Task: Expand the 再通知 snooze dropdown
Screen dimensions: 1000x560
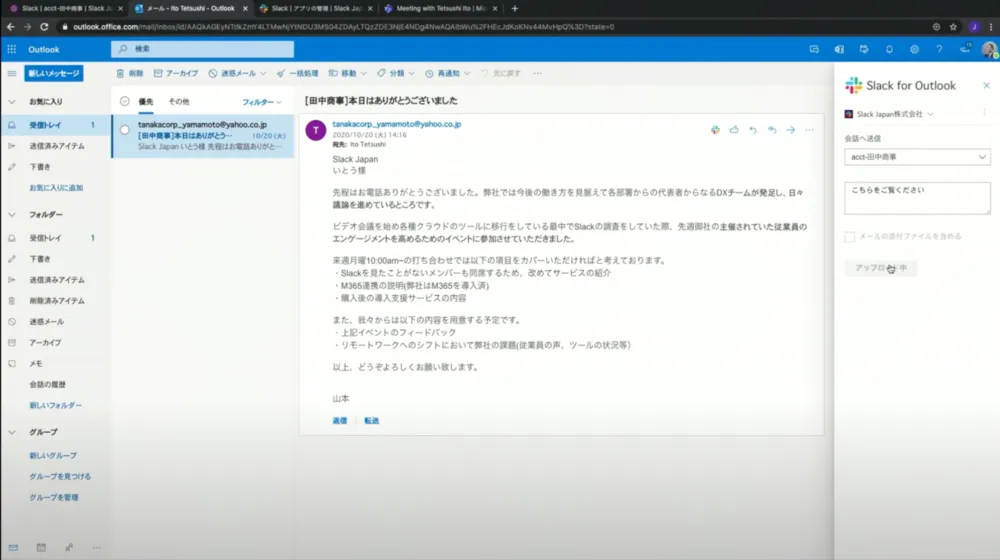Action: click(467, 73)
